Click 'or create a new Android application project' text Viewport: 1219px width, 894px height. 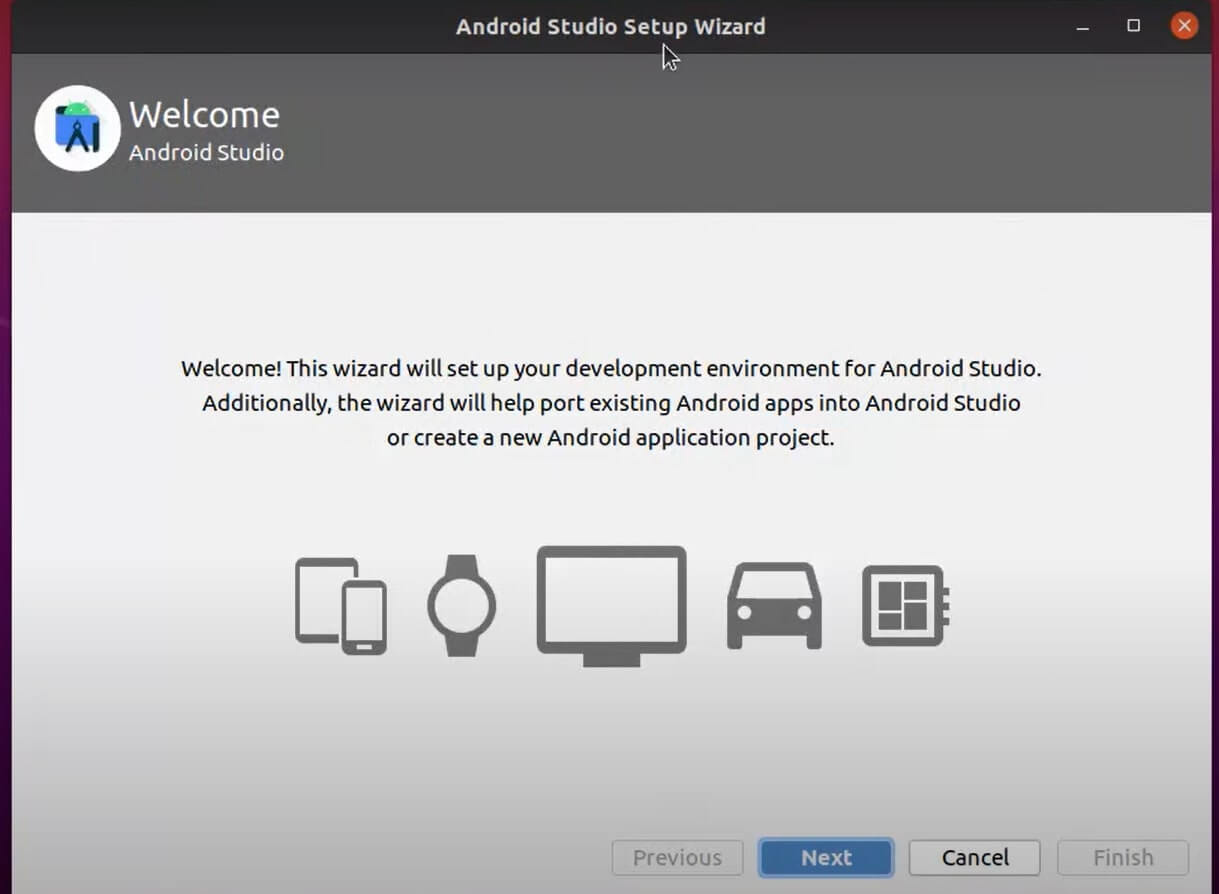(610, 438)
